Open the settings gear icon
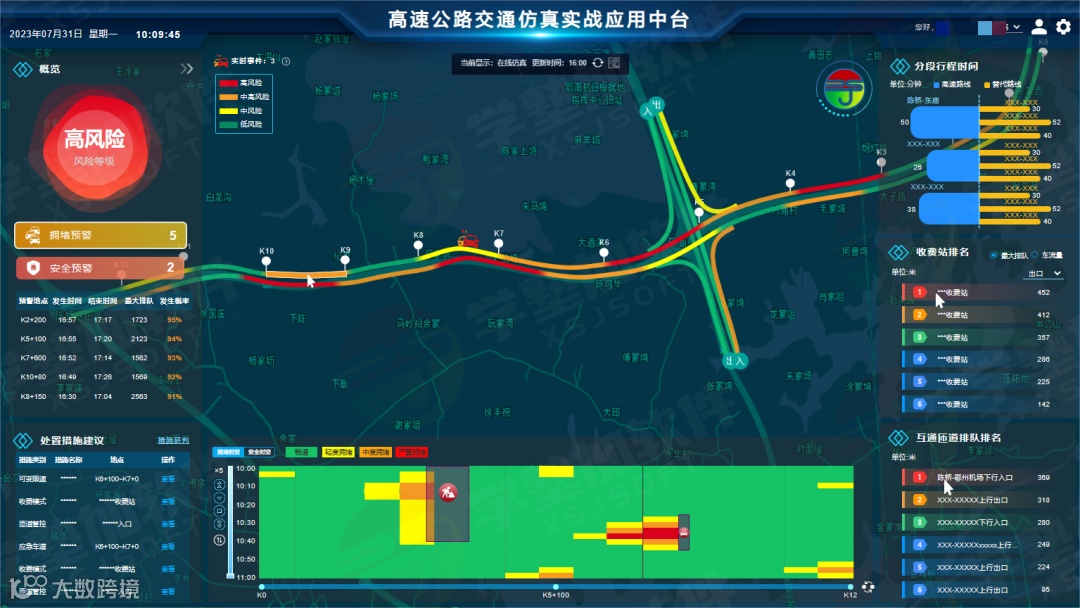This screenshot has width=1080, height=608. point(1063,27)
